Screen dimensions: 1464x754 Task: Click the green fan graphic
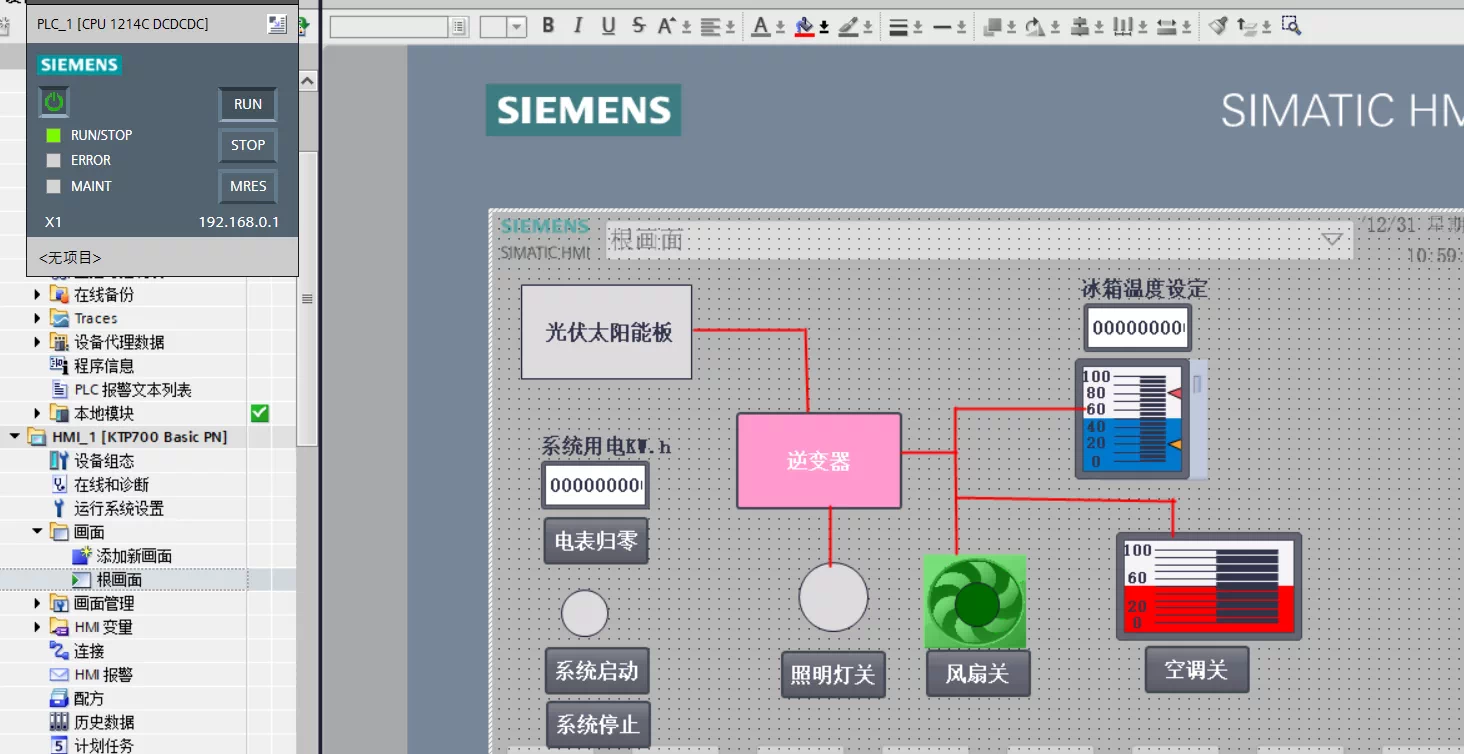(975, 602)
